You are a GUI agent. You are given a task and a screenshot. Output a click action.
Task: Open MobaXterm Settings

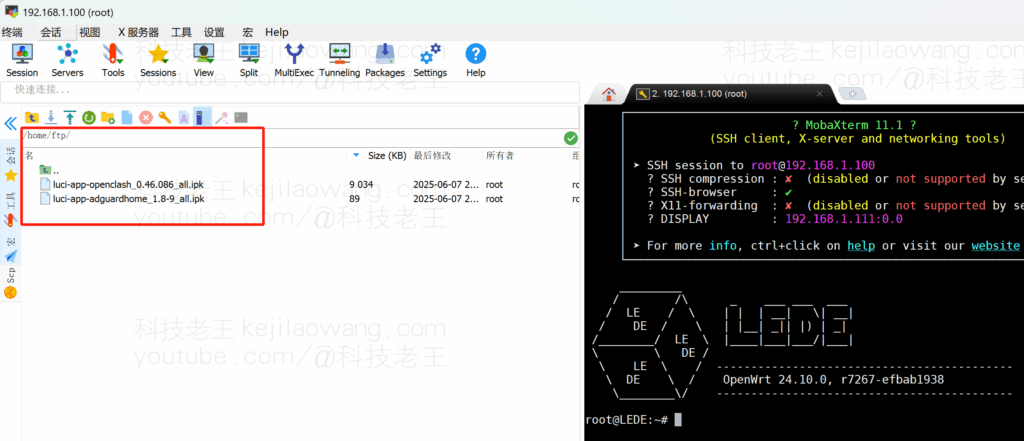coord(430,61)
